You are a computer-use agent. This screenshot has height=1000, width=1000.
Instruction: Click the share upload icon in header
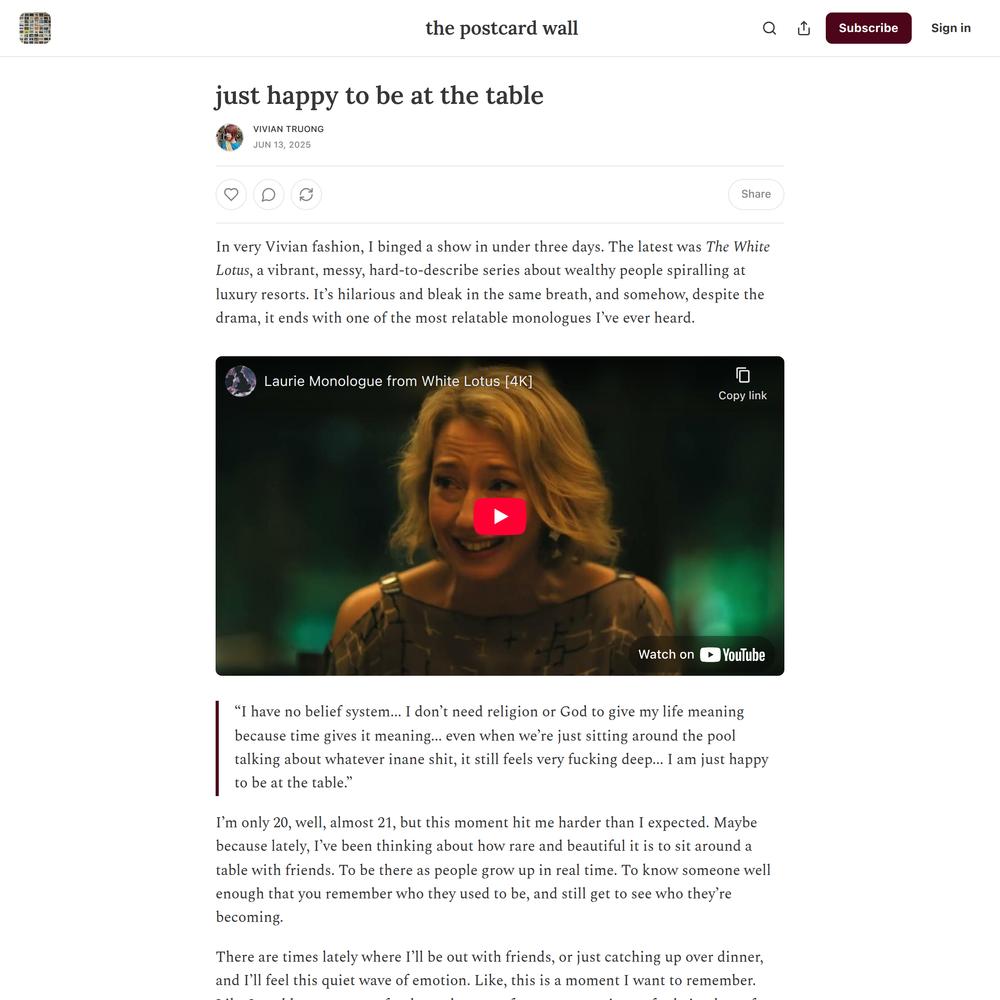(804, 28)
